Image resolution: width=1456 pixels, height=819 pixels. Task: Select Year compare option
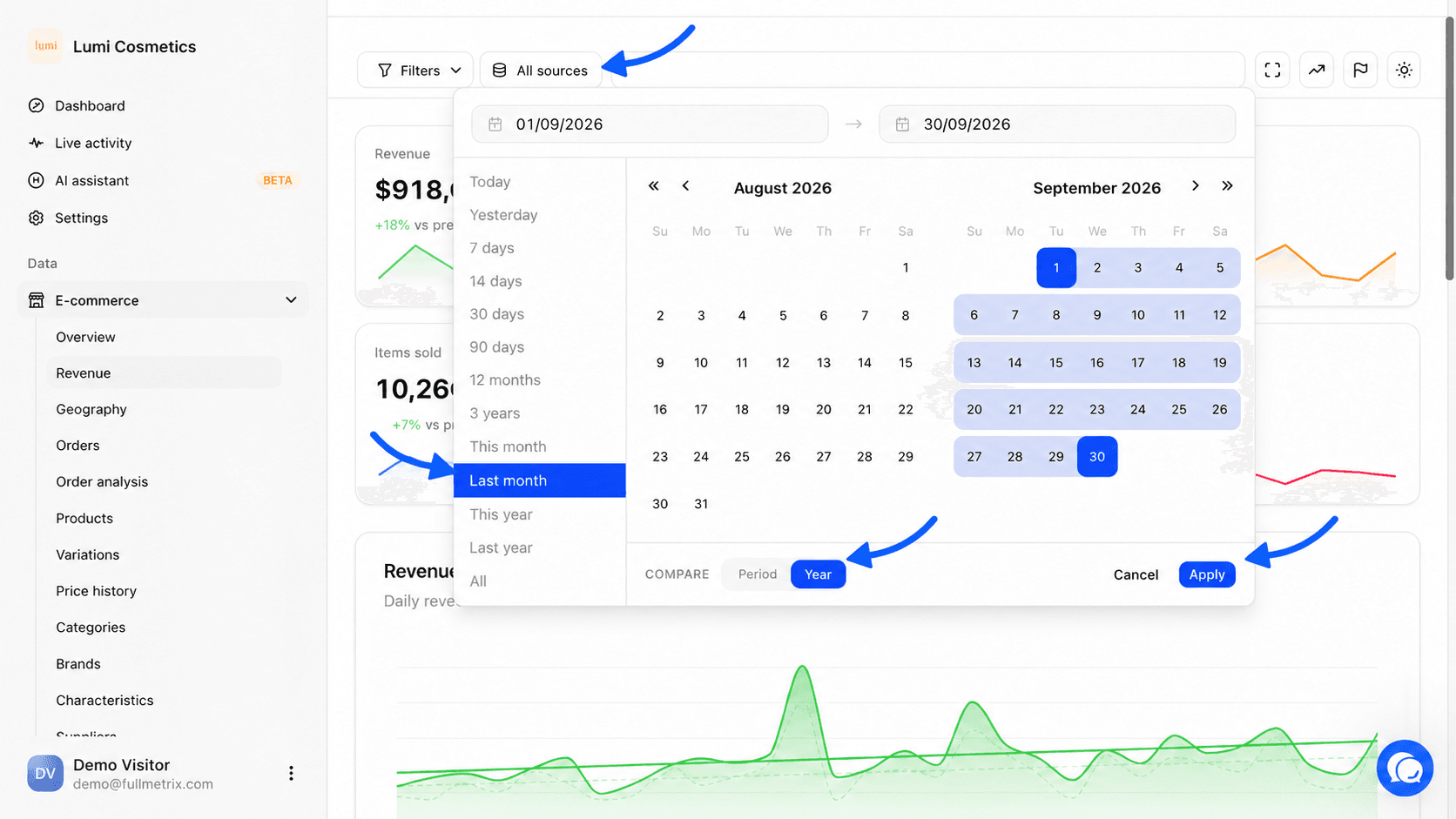click(x=818, y=574)
